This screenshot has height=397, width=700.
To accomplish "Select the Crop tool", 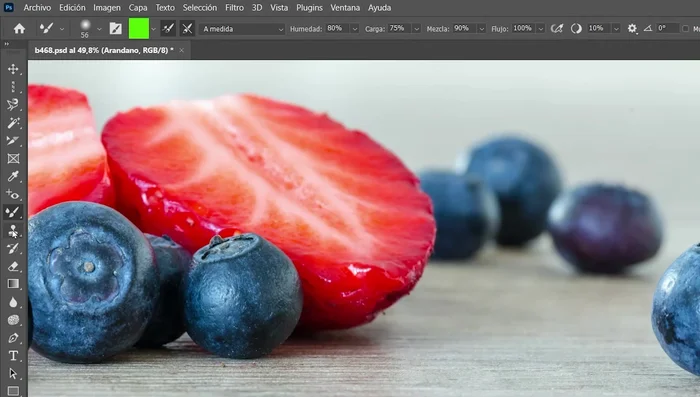I will (x=13, y=140).
